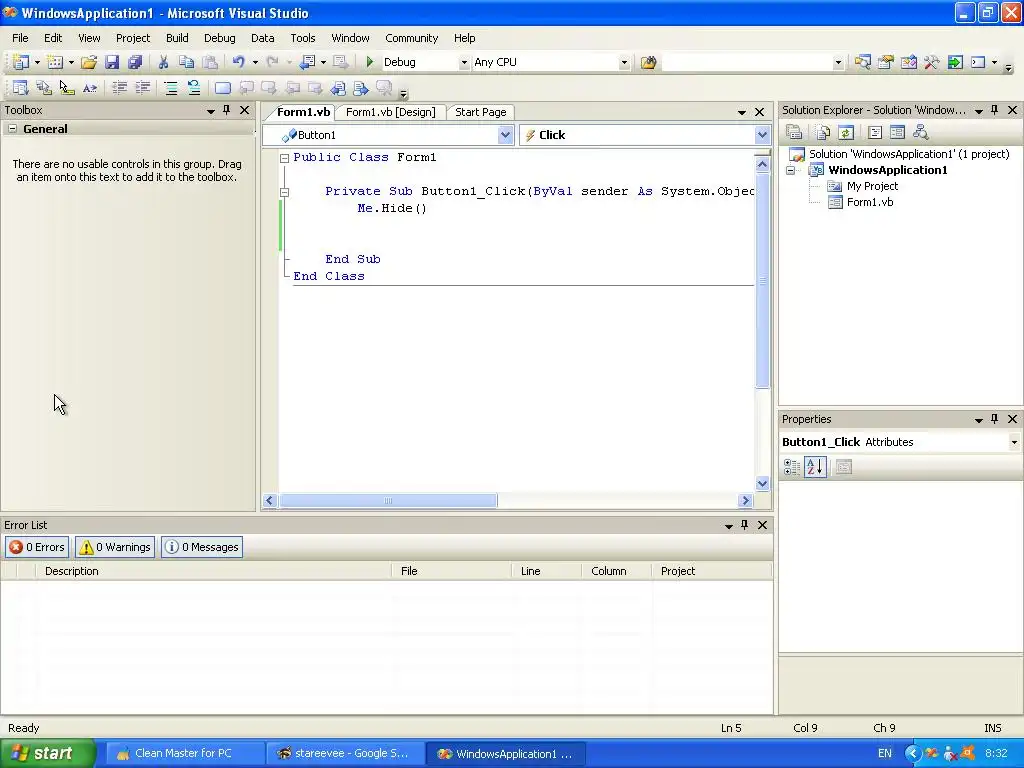
Task: Open the Button1_Click Attributes object dropdown
Action: [1014, 442]
